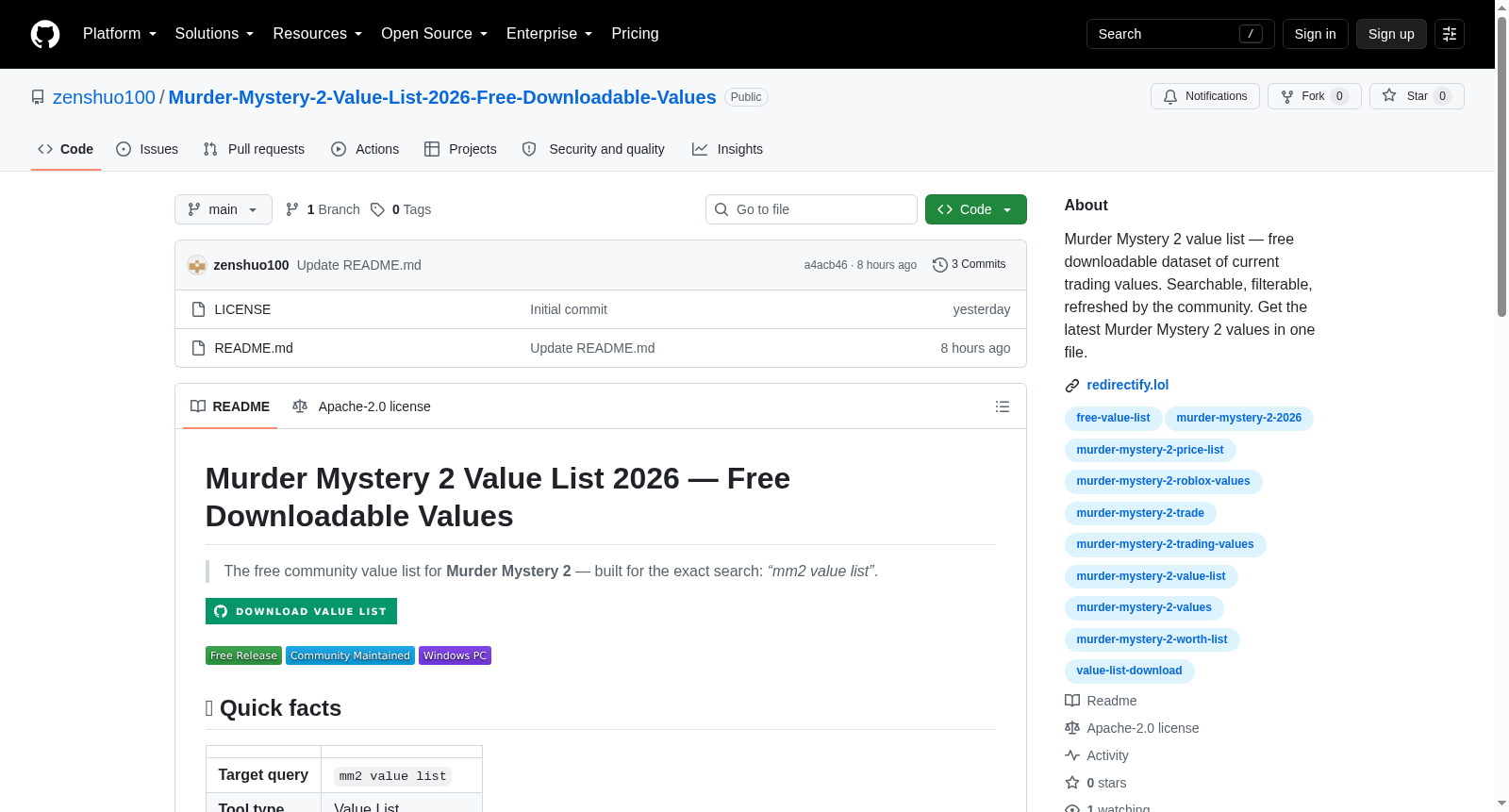Open the Actions tab
This screenshot has height=812, width=1509.
pyautogui.click(x=365, y=149)
